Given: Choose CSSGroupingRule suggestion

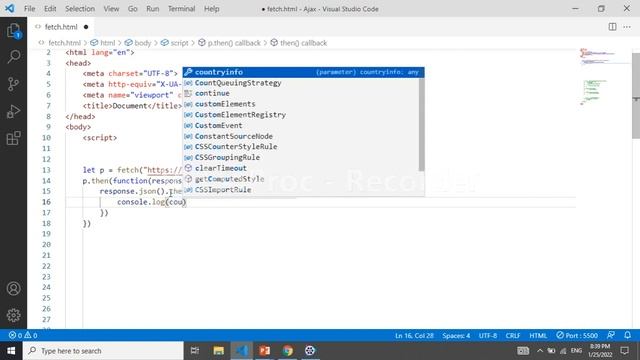Looking at the screenshot, I should click(301, 158).
